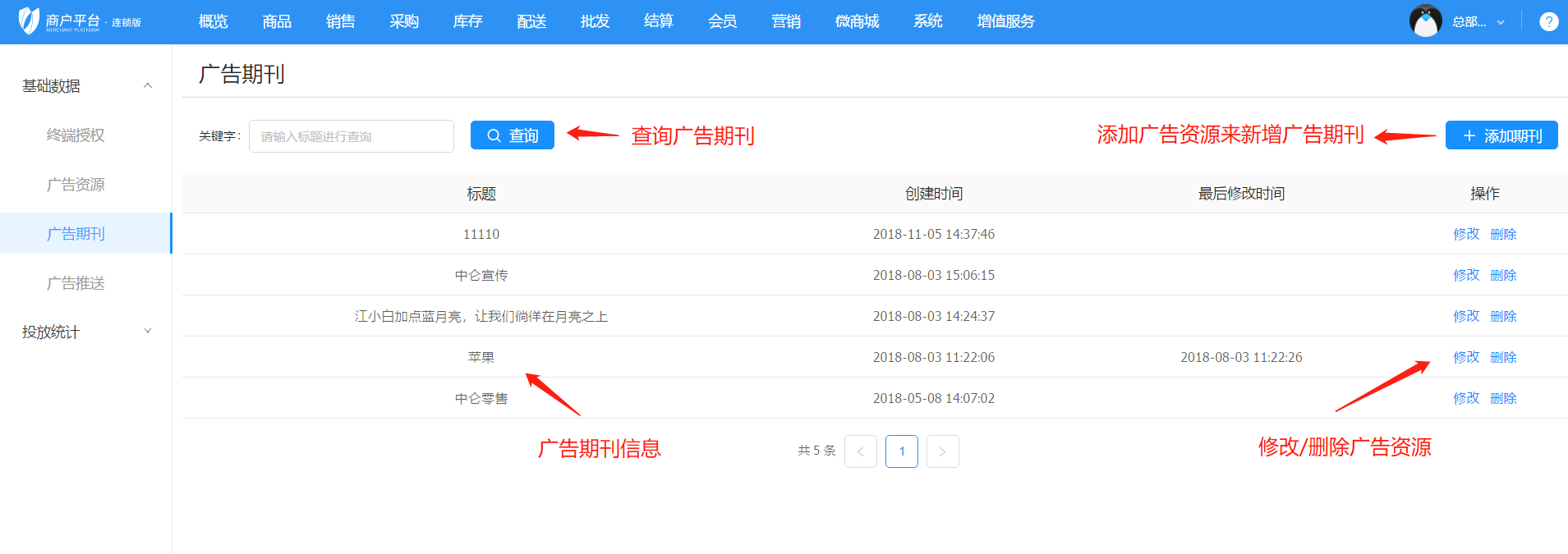The image size is (1568, 554).
Task: Go to next page arrow
Action: point(942,451)
